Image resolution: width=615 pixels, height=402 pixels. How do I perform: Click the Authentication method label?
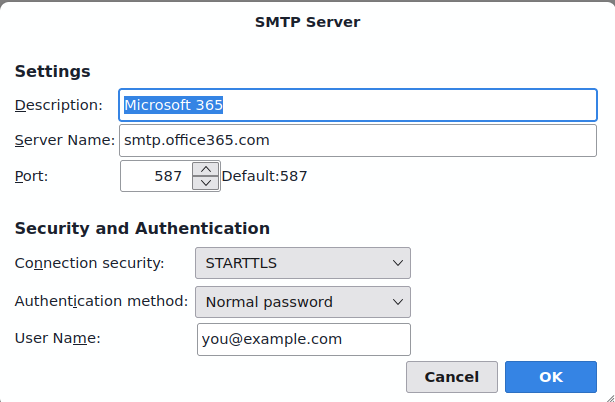tap(101, 301)
